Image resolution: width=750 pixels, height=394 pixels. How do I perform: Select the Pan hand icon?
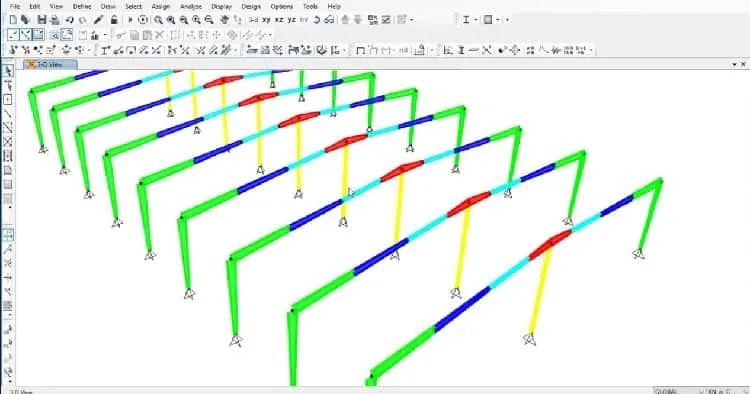pyautogui.click(x=224, y=20)
